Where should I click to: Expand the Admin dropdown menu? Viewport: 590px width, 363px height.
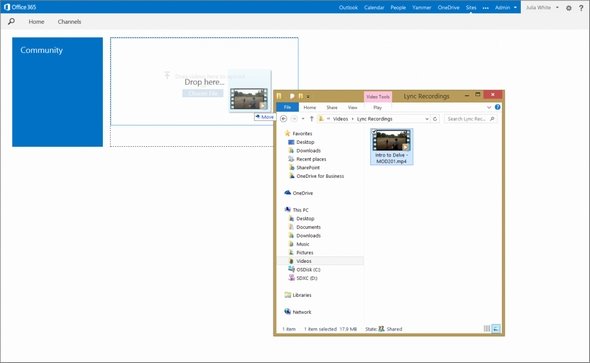click(x=506, y=8)
